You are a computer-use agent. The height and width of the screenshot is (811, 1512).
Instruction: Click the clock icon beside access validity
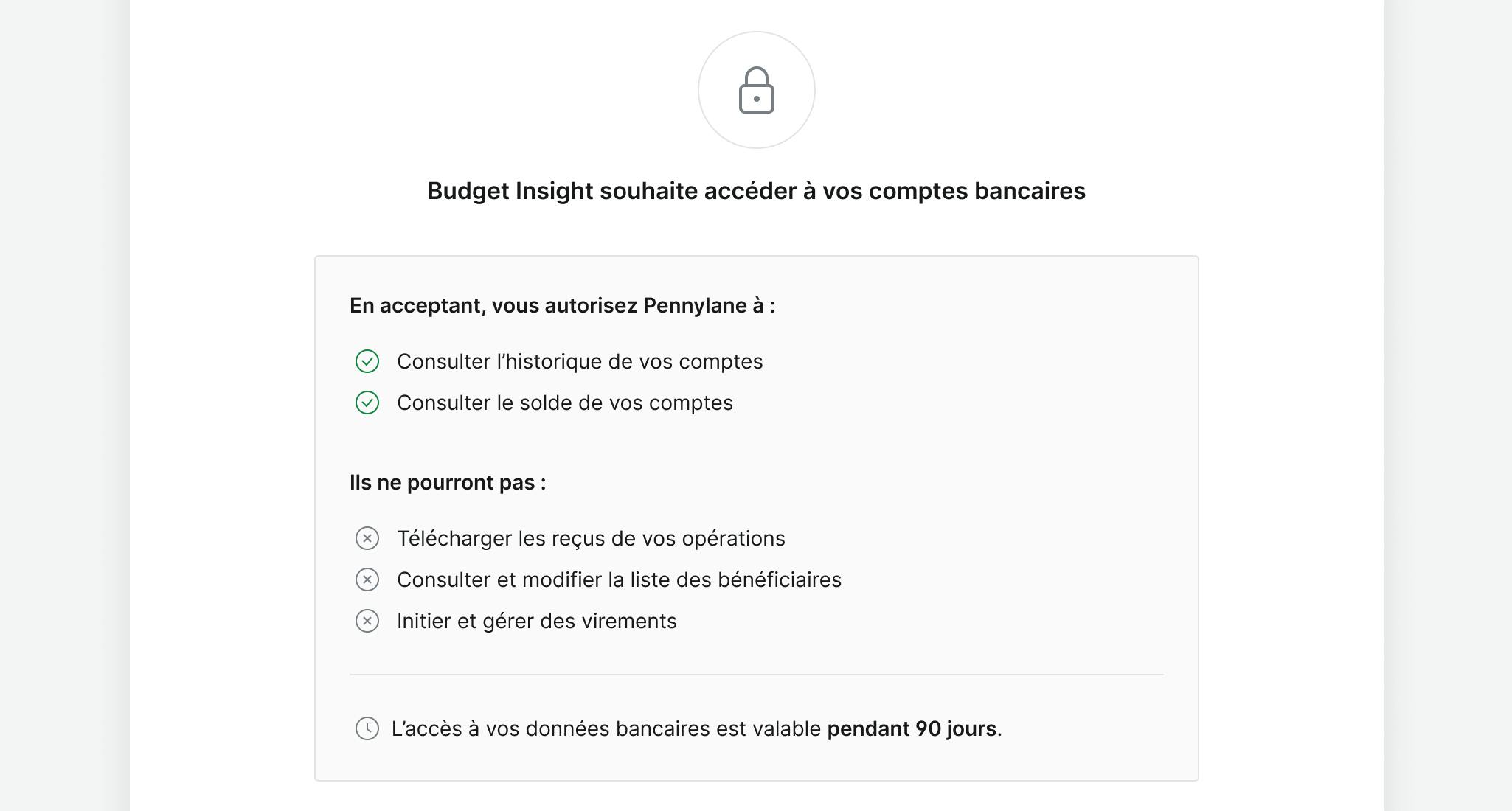(367, 728)
